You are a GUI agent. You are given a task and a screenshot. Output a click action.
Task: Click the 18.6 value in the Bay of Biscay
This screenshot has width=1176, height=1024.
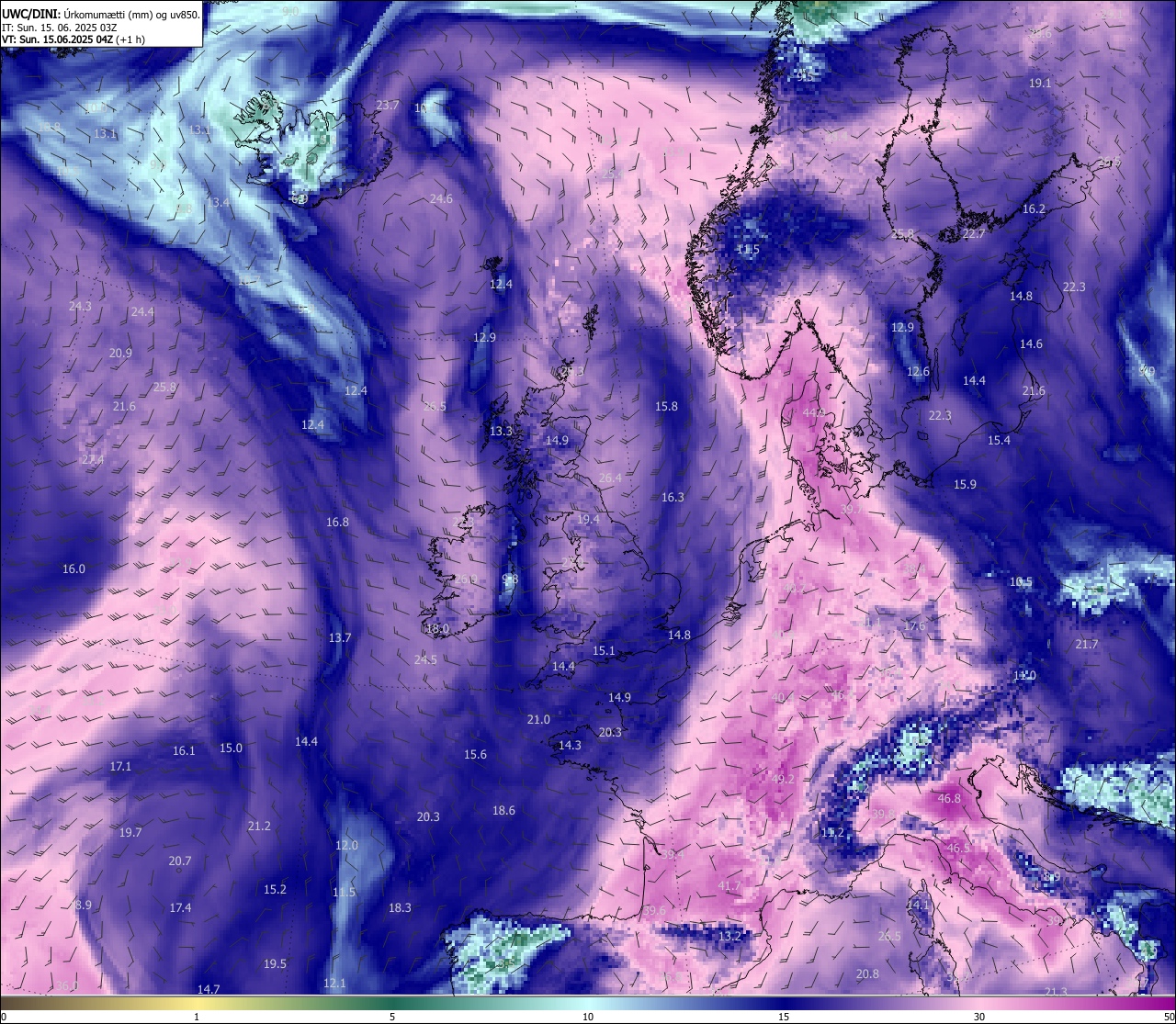coord(503,810)
